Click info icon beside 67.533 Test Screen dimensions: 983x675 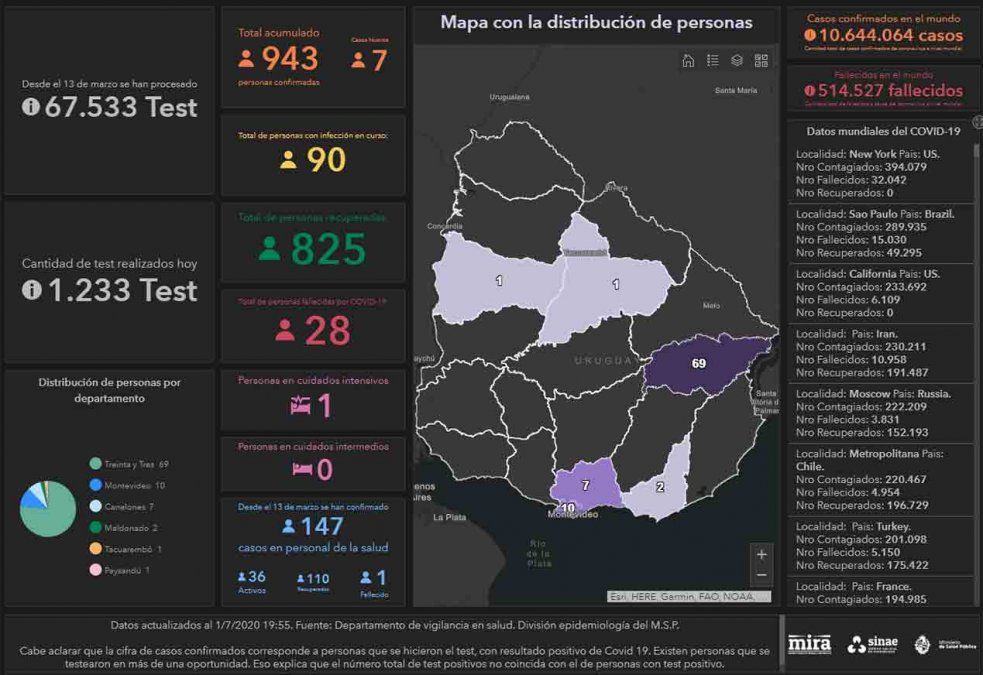pos(31,107)
